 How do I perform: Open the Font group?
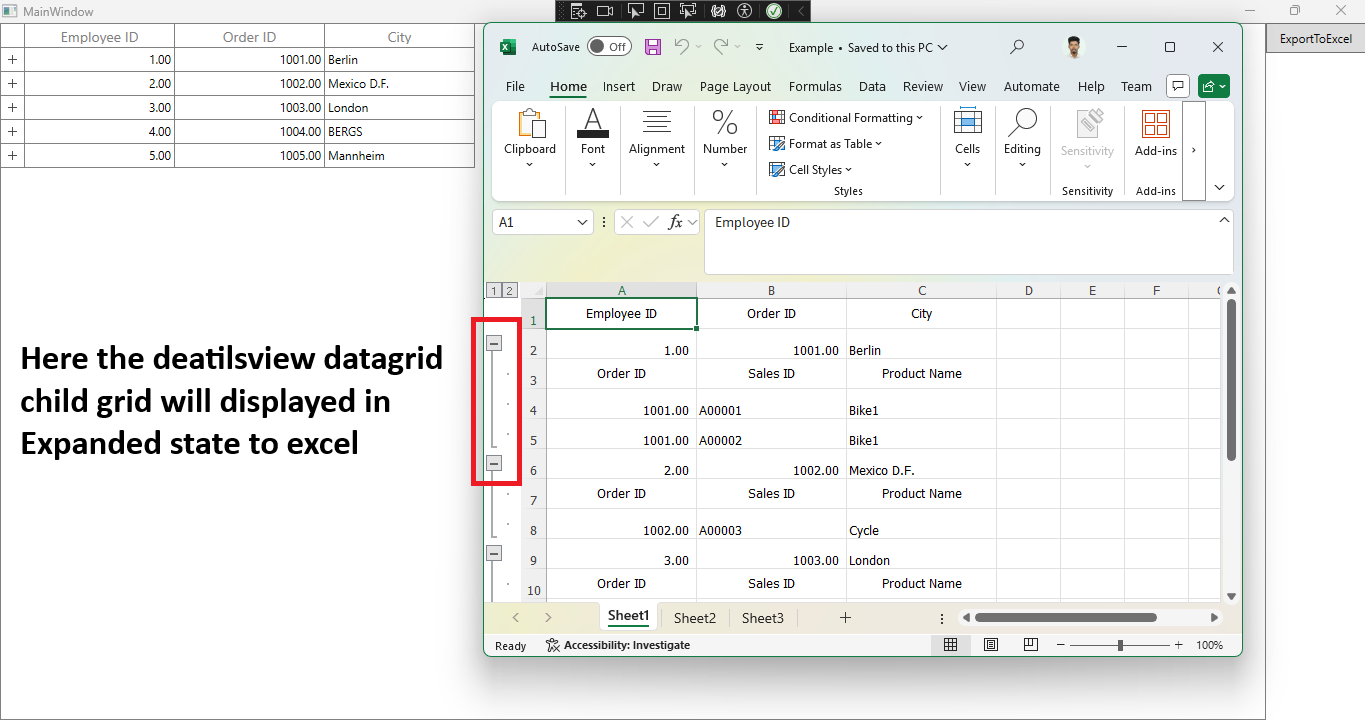click(593, 139)
